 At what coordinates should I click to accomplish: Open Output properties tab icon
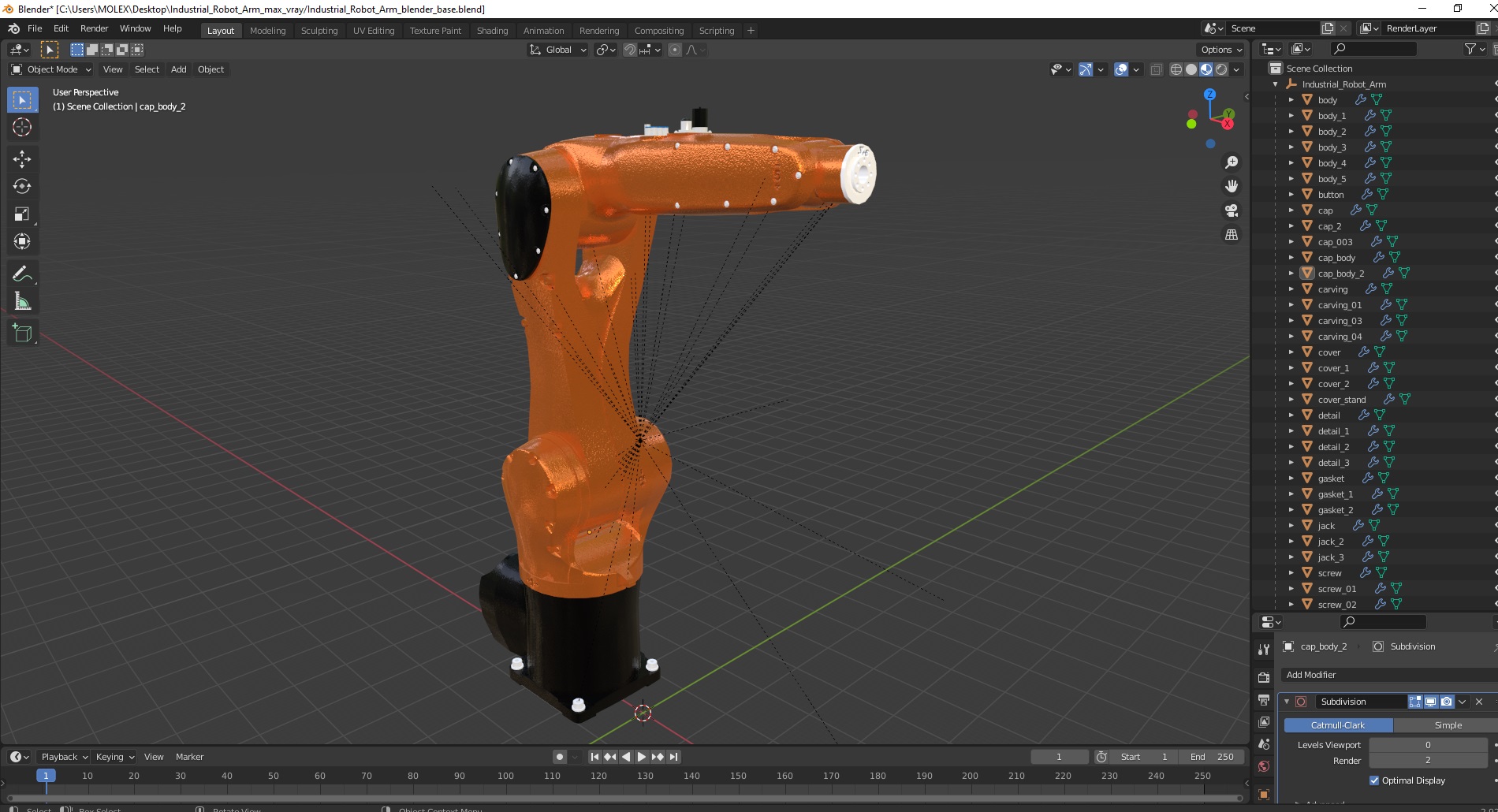click(1264, 699)
